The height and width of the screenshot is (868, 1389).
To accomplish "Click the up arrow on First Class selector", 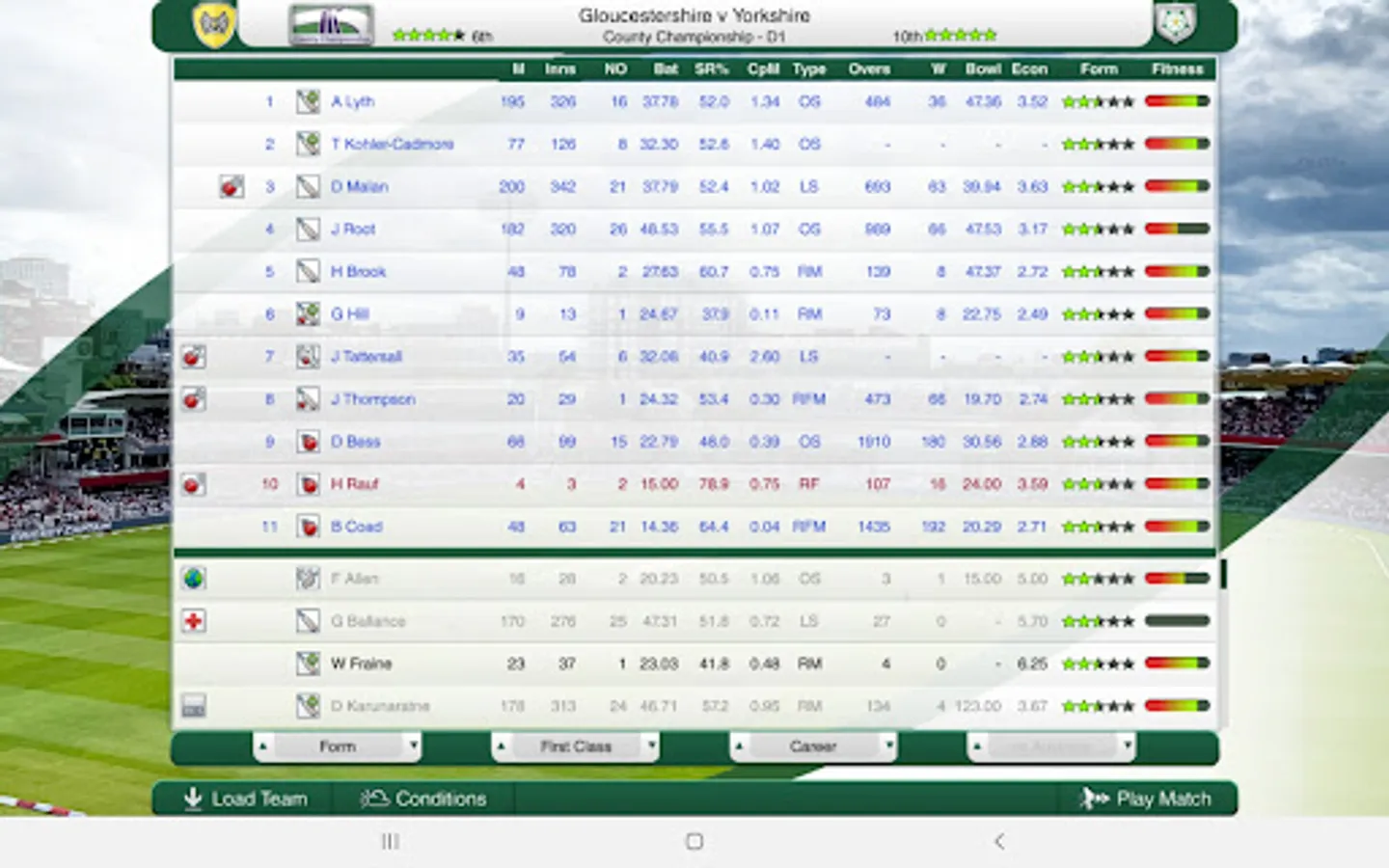I will (501, 746).
